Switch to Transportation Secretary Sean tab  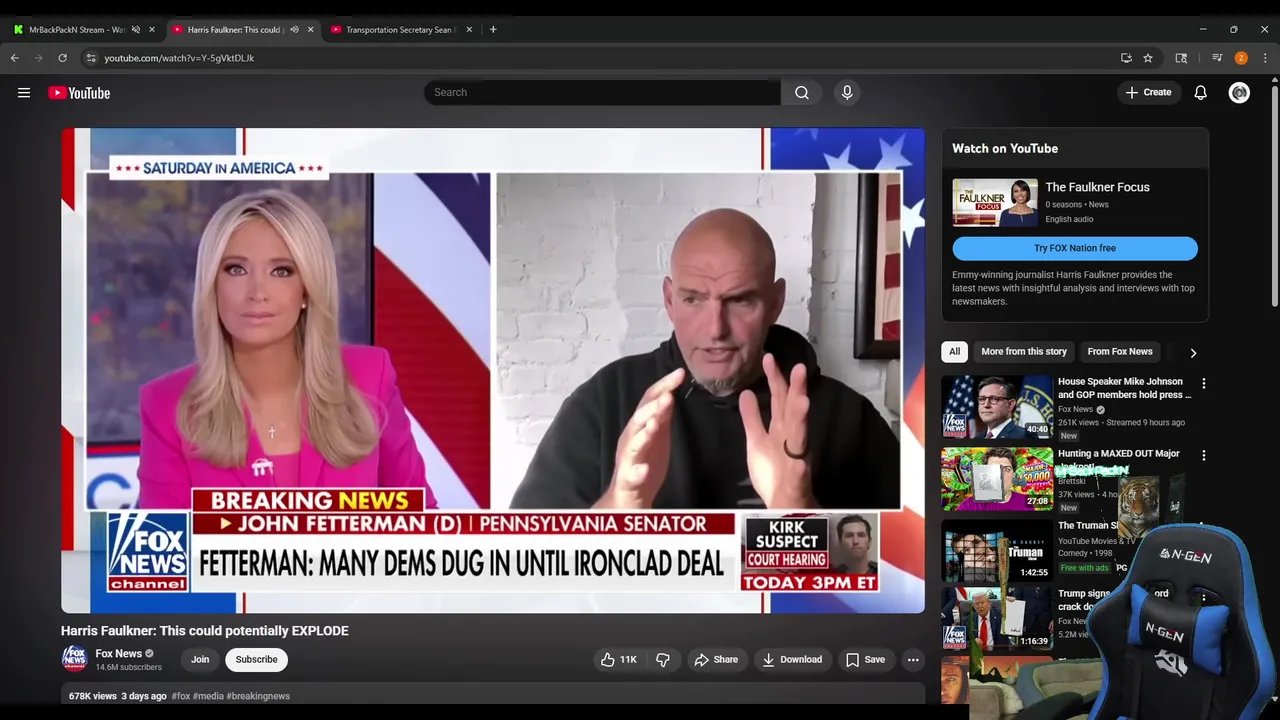coord(400,29)
